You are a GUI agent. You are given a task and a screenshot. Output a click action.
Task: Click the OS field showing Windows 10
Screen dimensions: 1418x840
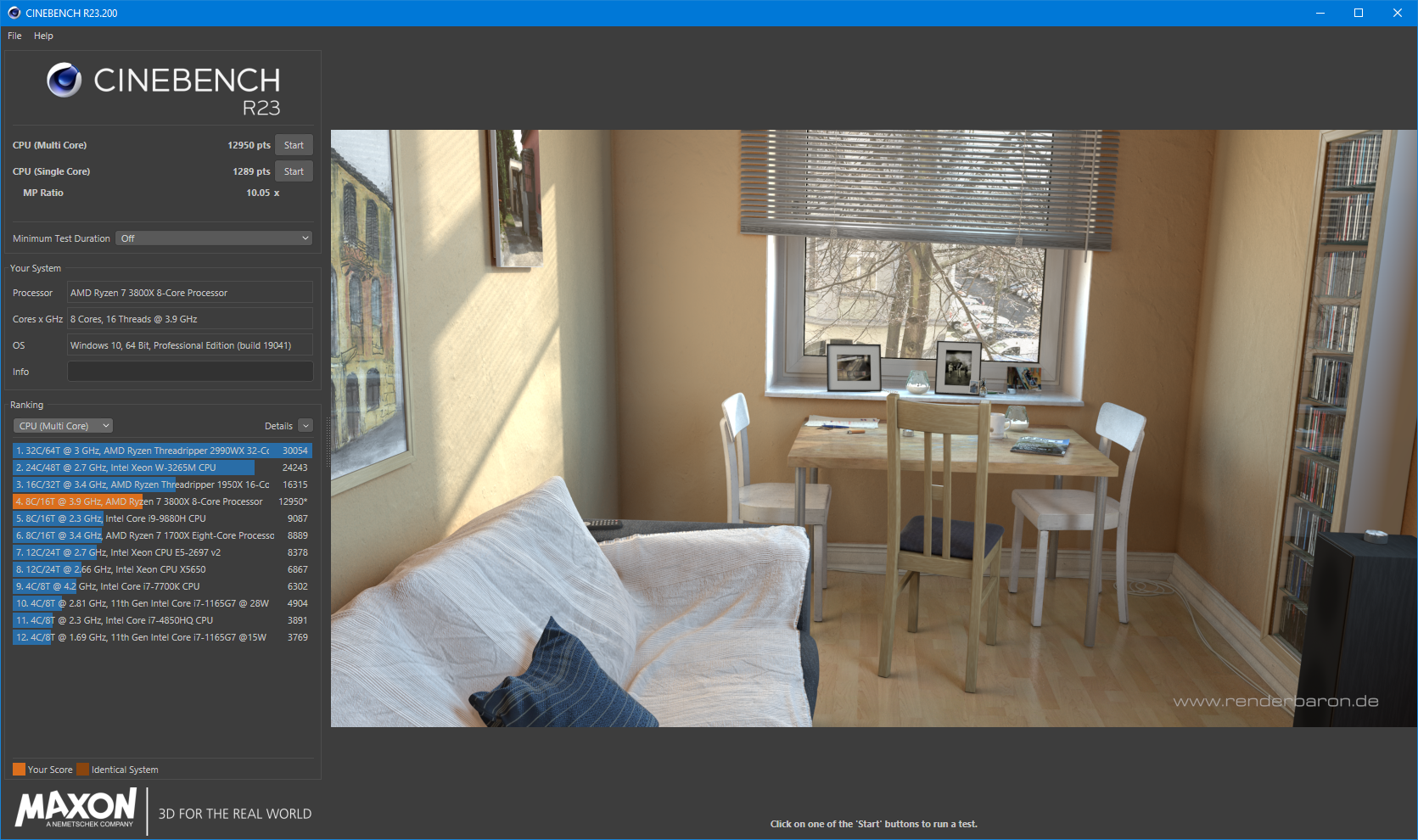pos(190,345)
